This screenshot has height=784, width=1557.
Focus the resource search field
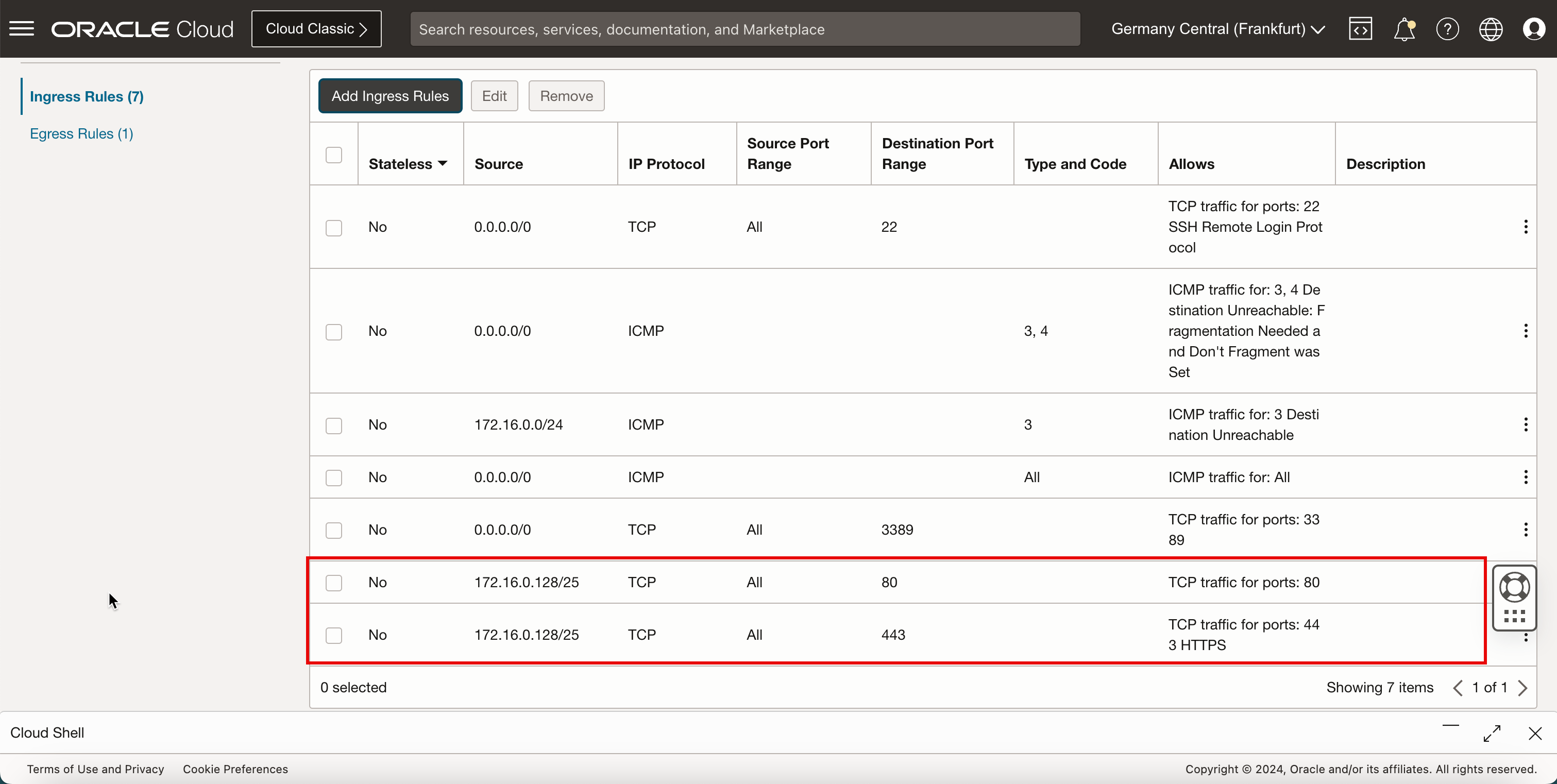(744, 29)
